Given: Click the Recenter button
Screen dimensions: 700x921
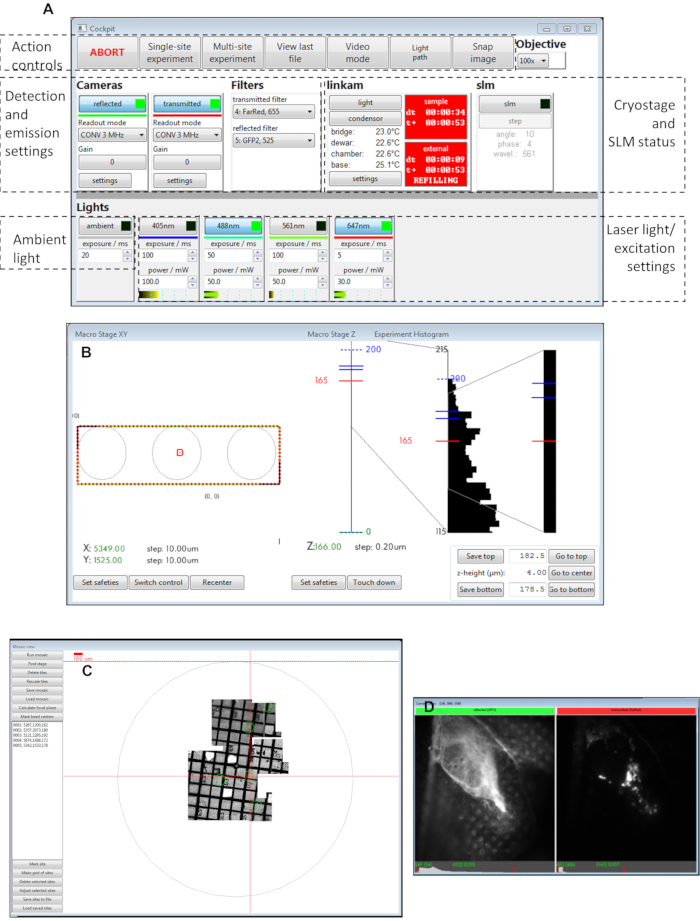Looking at the screenshot, I should click(217, 583).
